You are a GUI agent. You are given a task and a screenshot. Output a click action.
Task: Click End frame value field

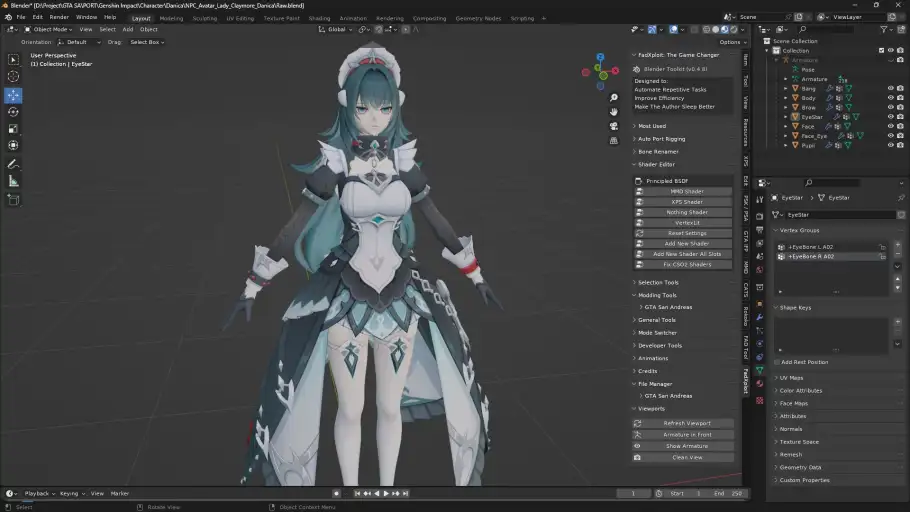[729, 493]
